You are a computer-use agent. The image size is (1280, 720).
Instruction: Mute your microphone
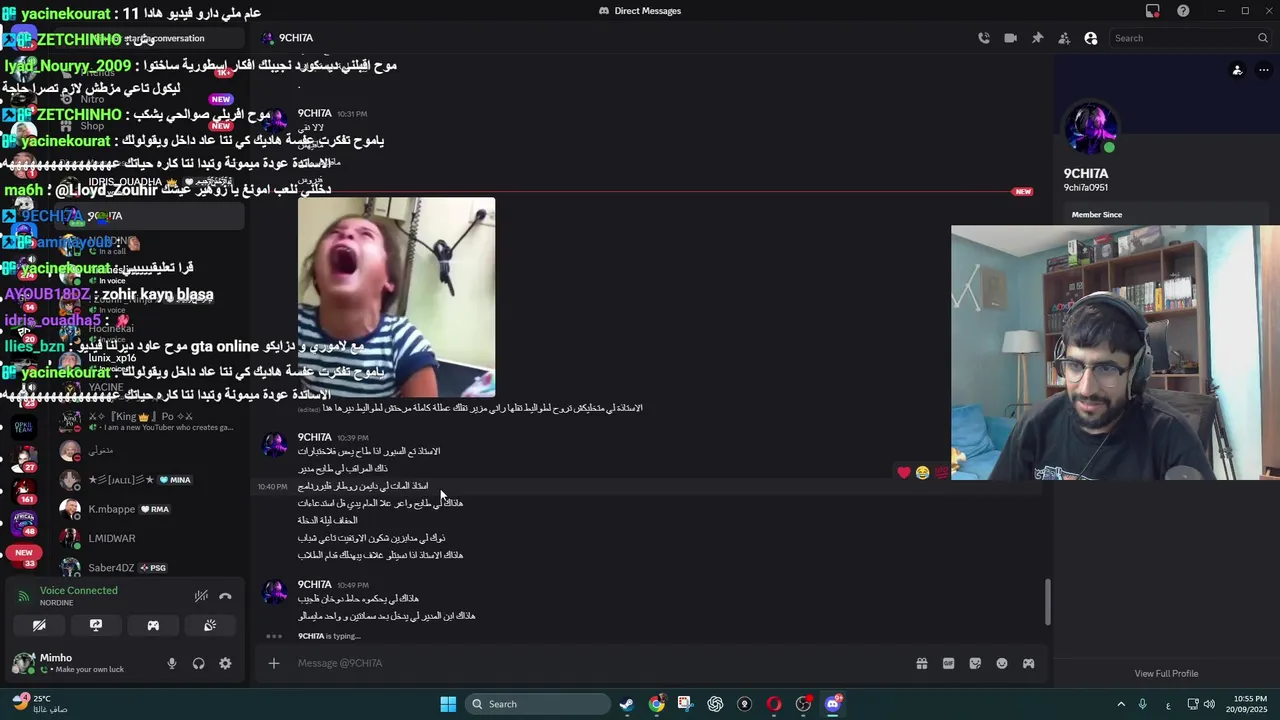coord(172,663)
